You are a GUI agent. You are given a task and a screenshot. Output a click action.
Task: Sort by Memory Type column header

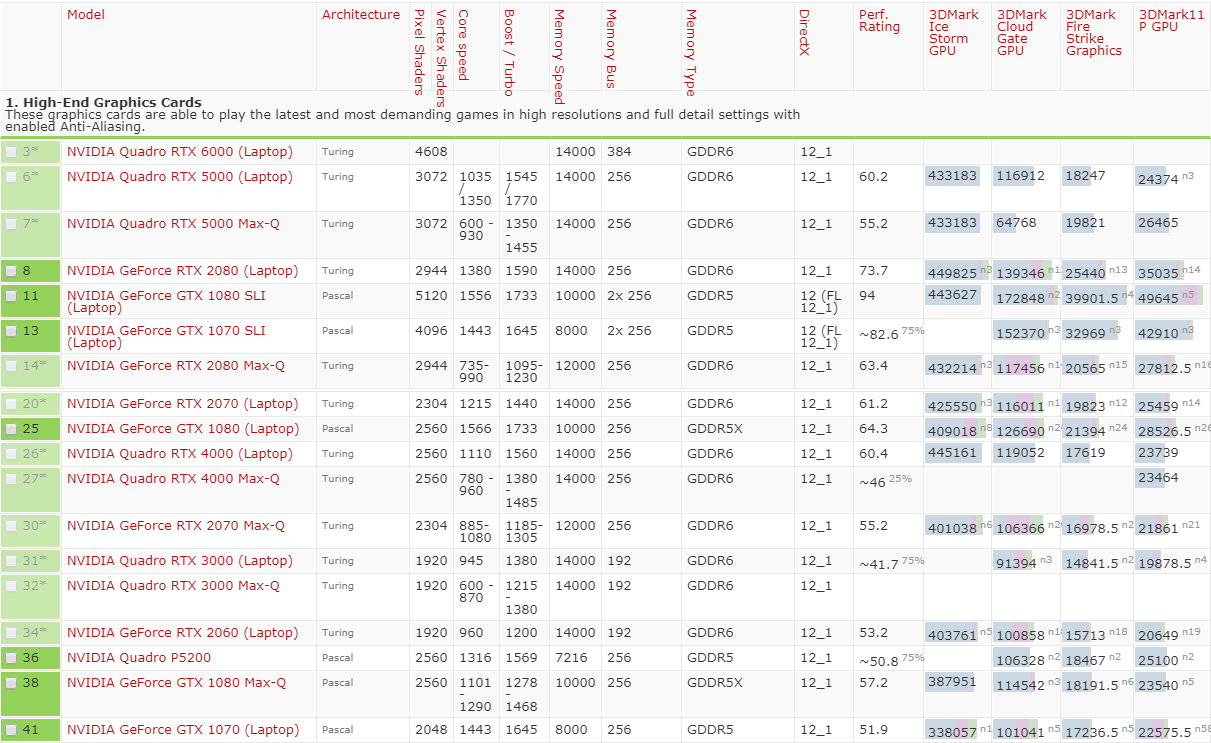tap(690, 52)
